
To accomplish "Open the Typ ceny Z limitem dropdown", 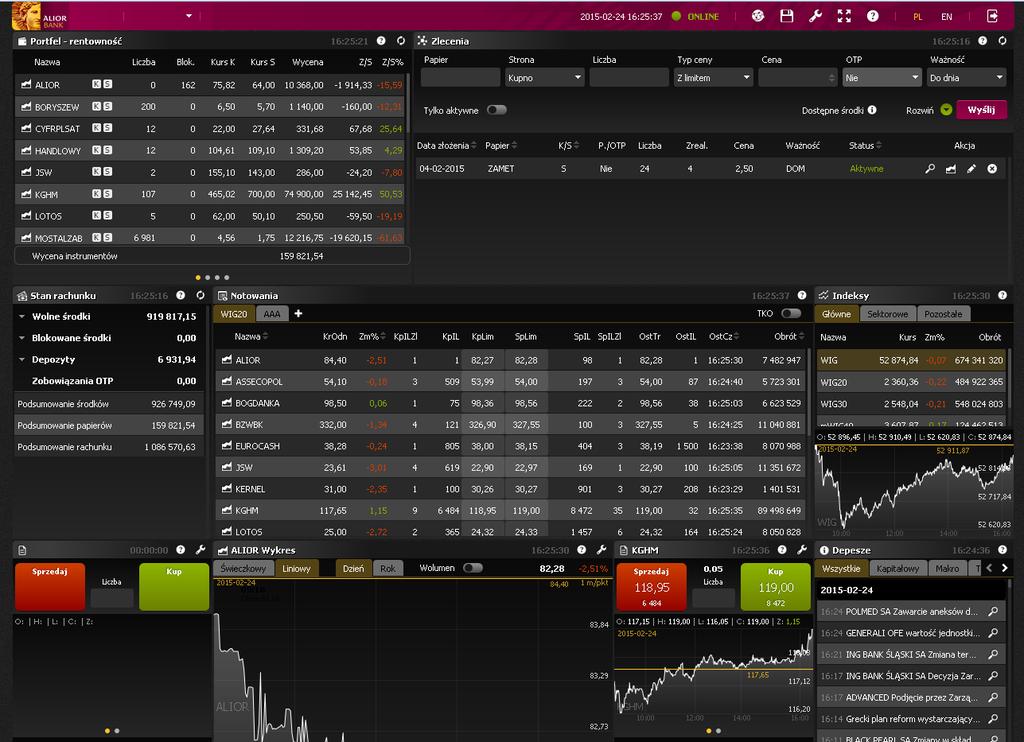I will (714, 78).
